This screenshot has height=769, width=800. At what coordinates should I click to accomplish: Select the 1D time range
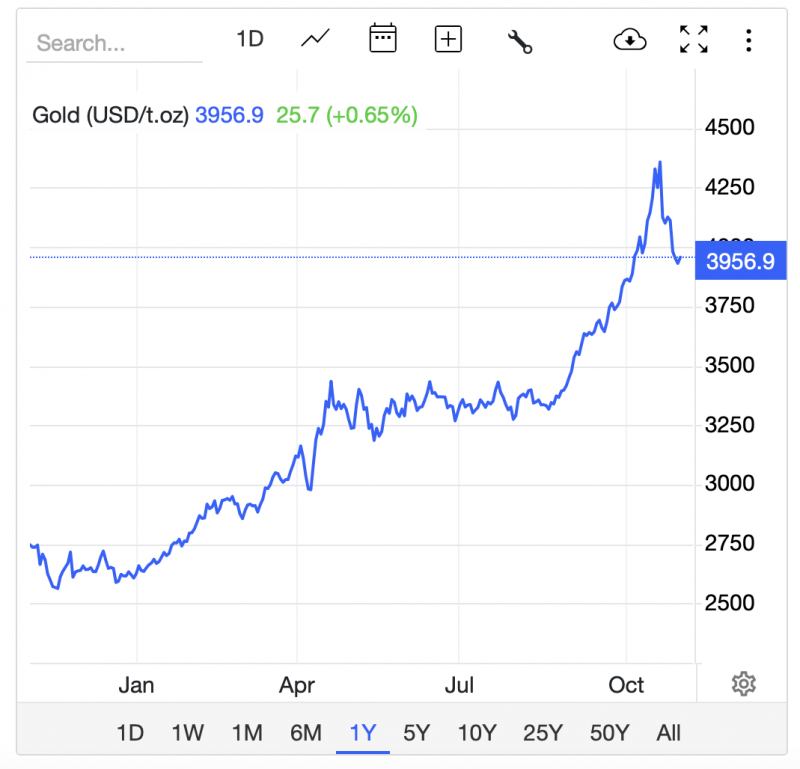130,733
